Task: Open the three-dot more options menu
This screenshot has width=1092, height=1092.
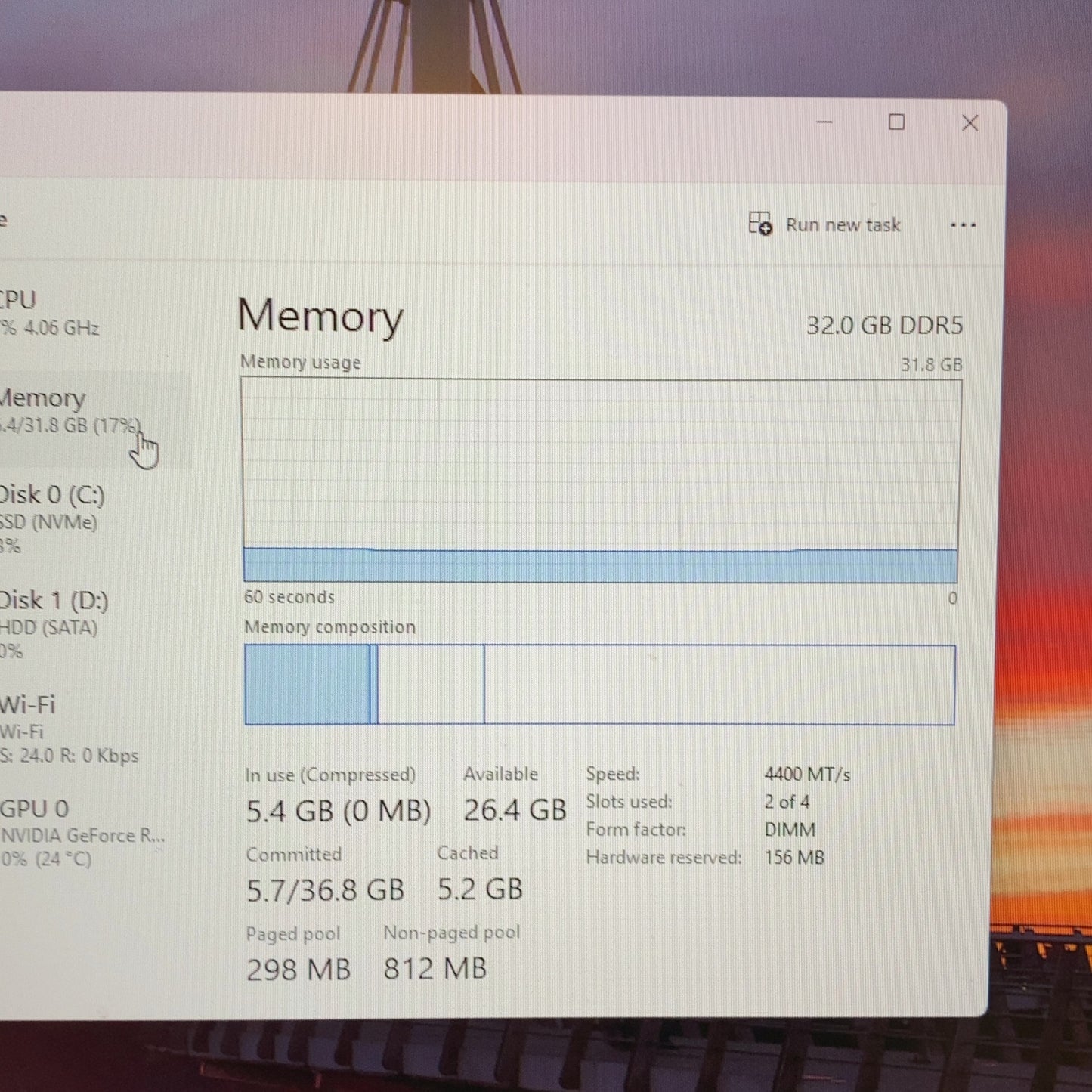Action: tap(963, 225)
